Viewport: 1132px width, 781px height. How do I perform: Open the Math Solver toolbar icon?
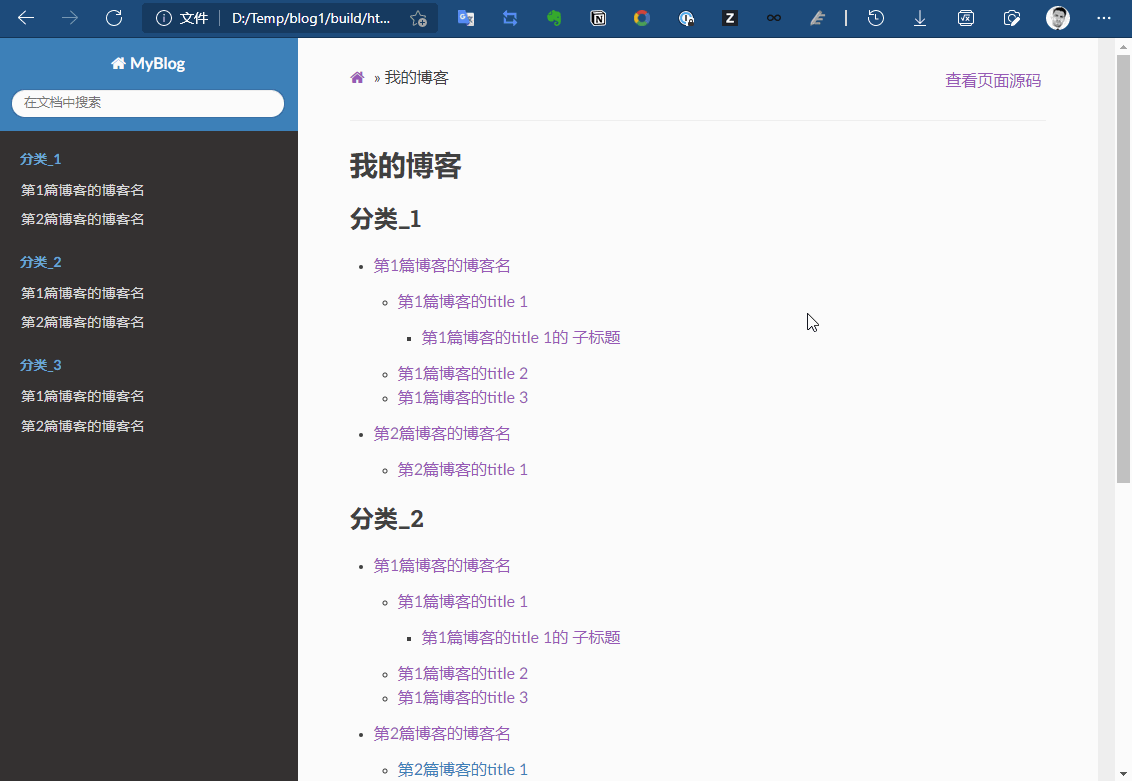[966, 18]
